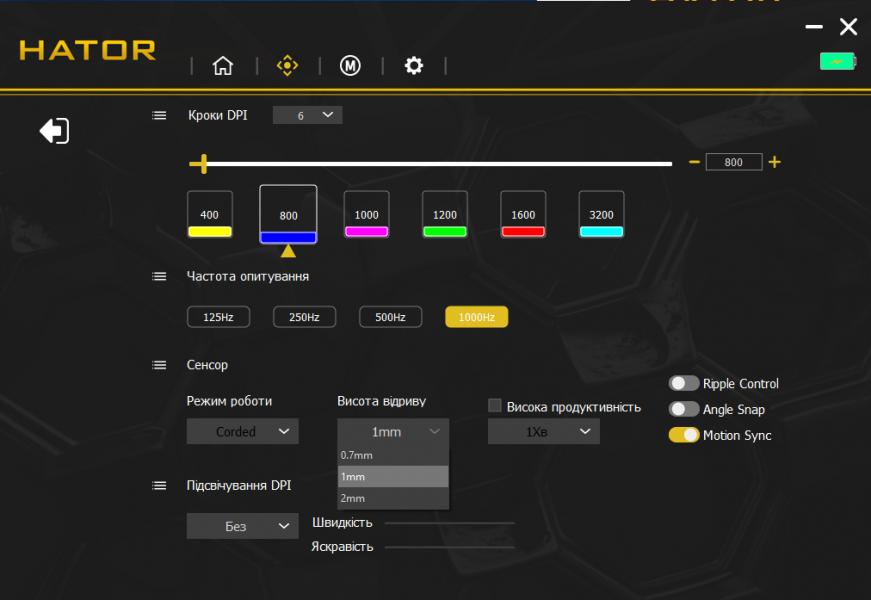Click the menu icon beside Частота опитування
871x600 pixels.
pos(159,276)
